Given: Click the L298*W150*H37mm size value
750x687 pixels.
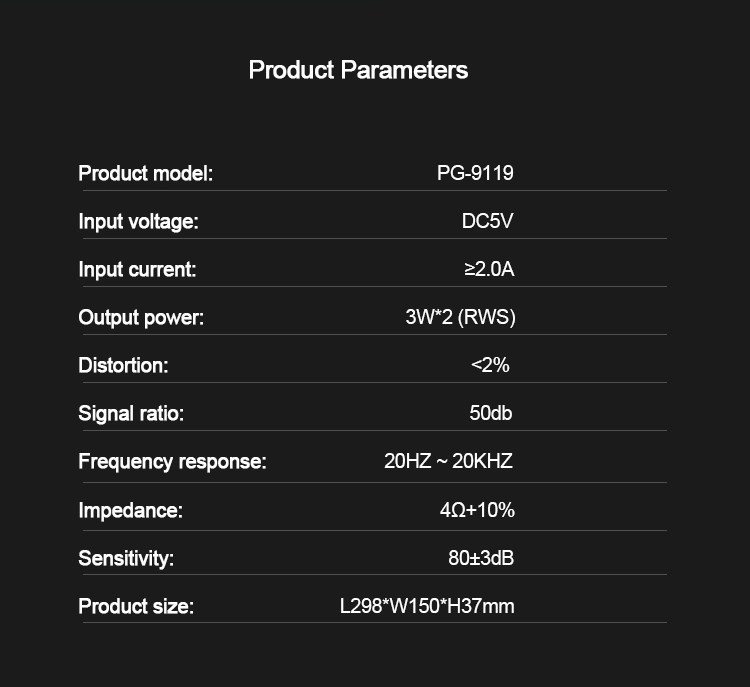Looking at the screenshot, I should click(427, 606).
